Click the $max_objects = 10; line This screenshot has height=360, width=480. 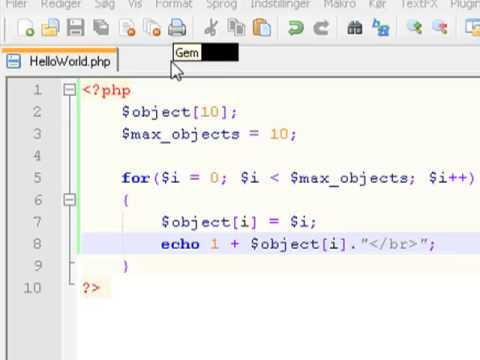click(x=209, y=135)
